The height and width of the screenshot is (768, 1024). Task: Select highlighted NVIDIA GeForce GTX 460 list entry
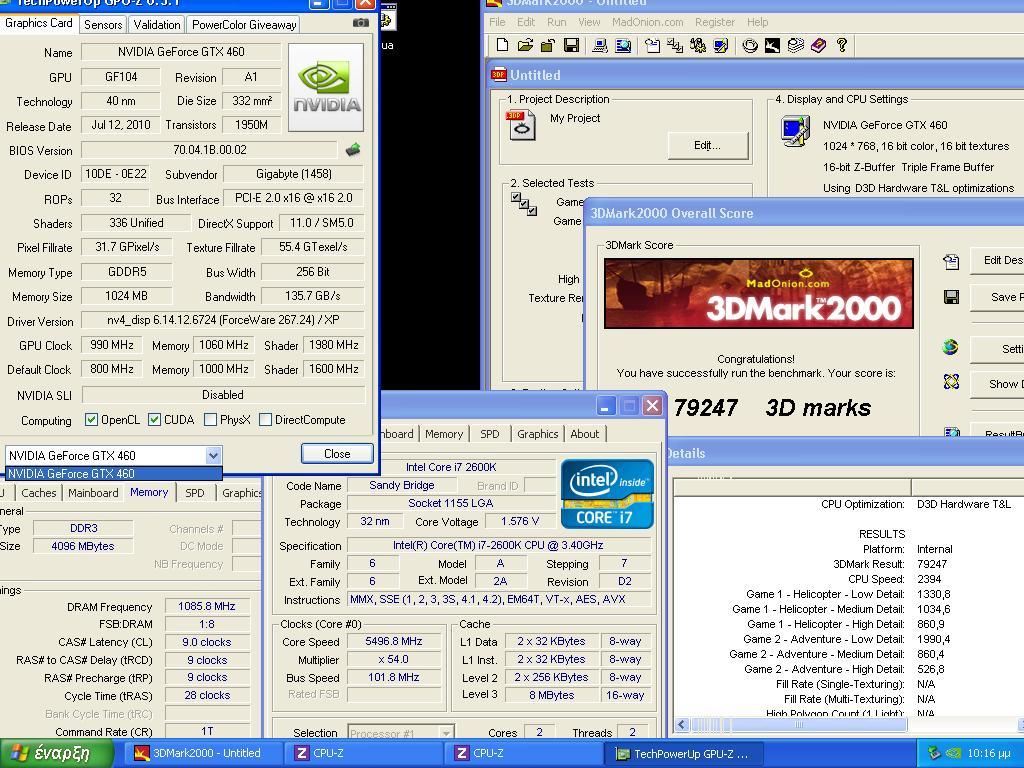coord(113,473)
